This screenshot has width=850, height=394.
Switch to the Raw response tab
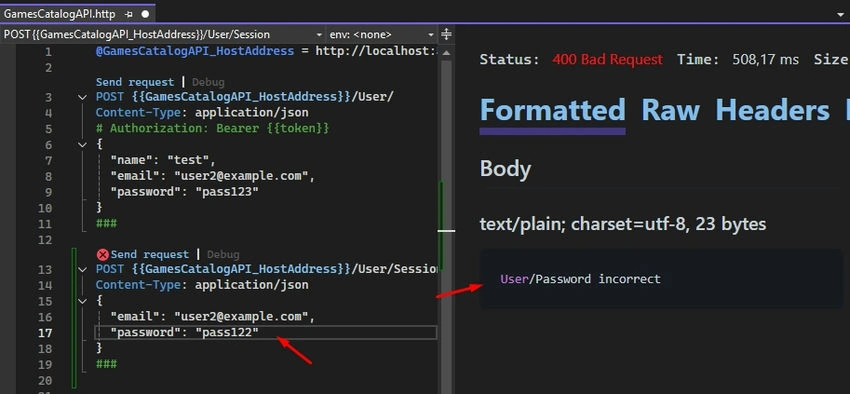pyautogui.click(x=670, y=110)
